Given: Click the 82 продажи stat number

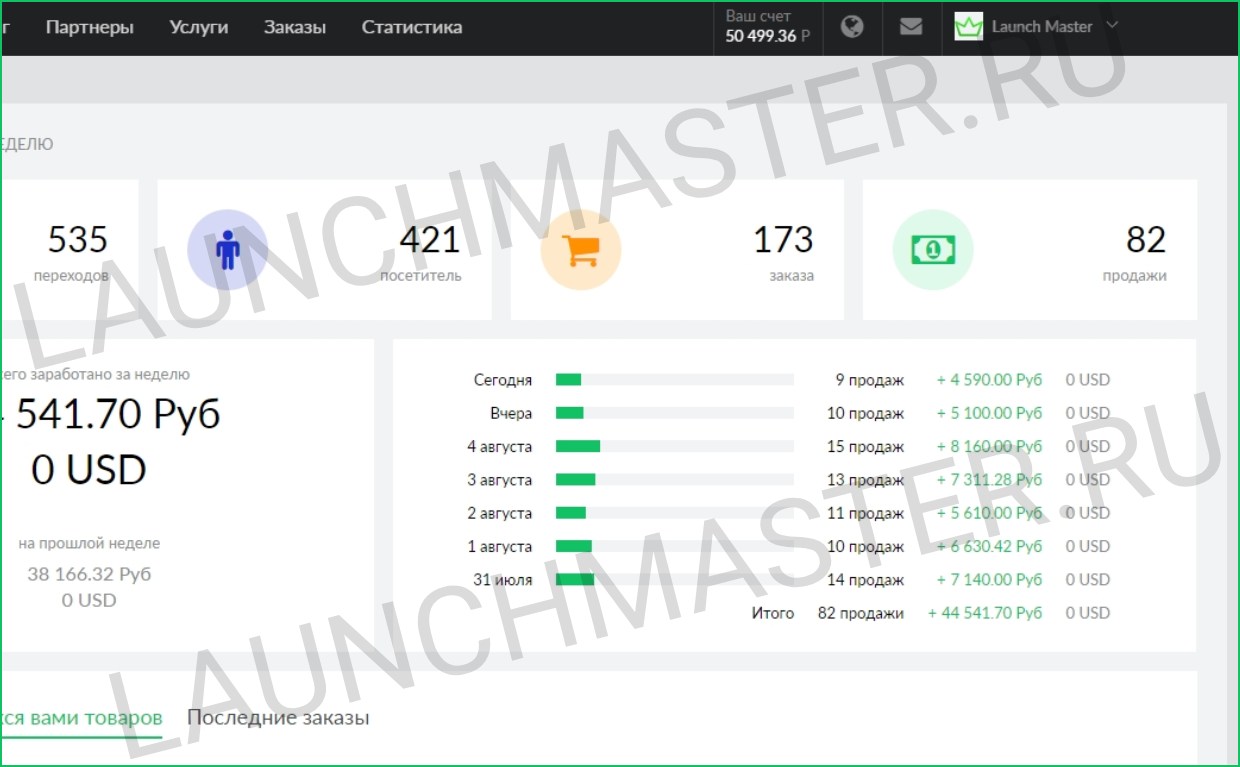Looking at the screenshot, I should (x=1145, y=241).
